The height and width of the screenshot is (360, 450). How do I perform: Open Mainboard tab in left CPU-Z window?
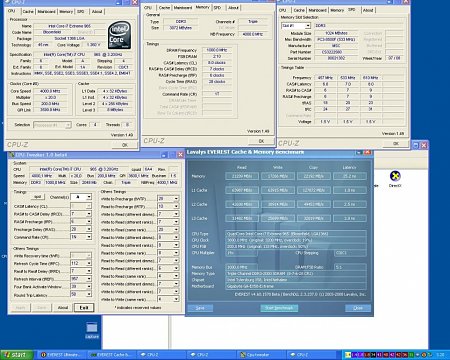point(46,12)
